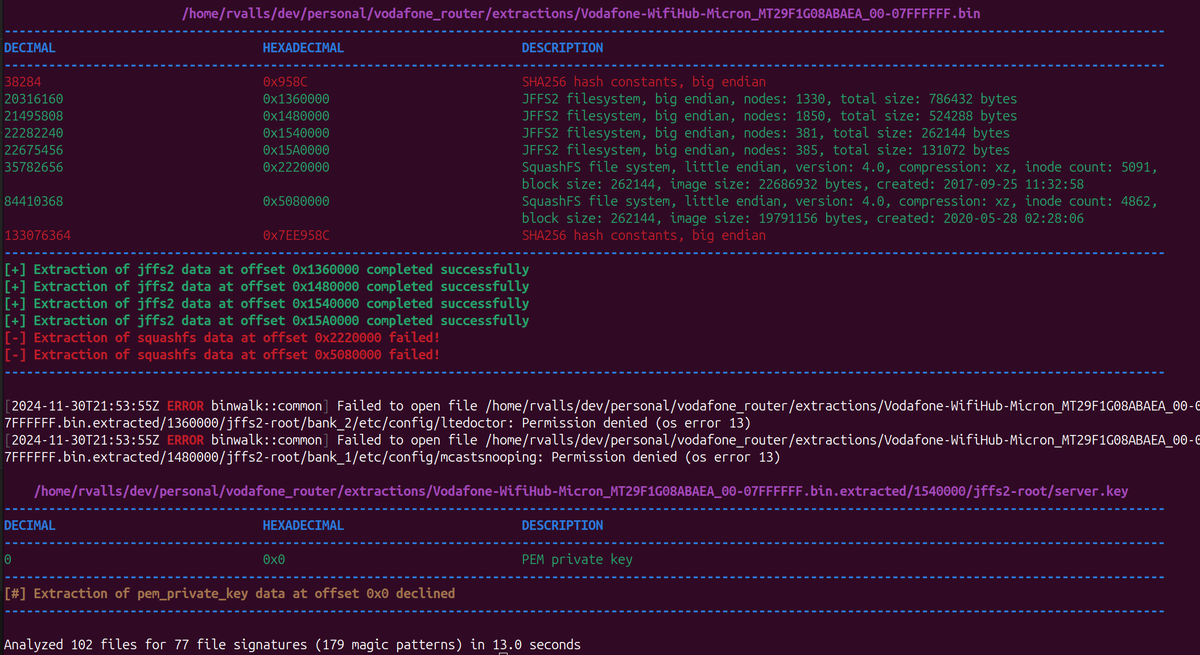Click HEXADECIMAL header in first table
1200x655 pixels.
(303, 48)
